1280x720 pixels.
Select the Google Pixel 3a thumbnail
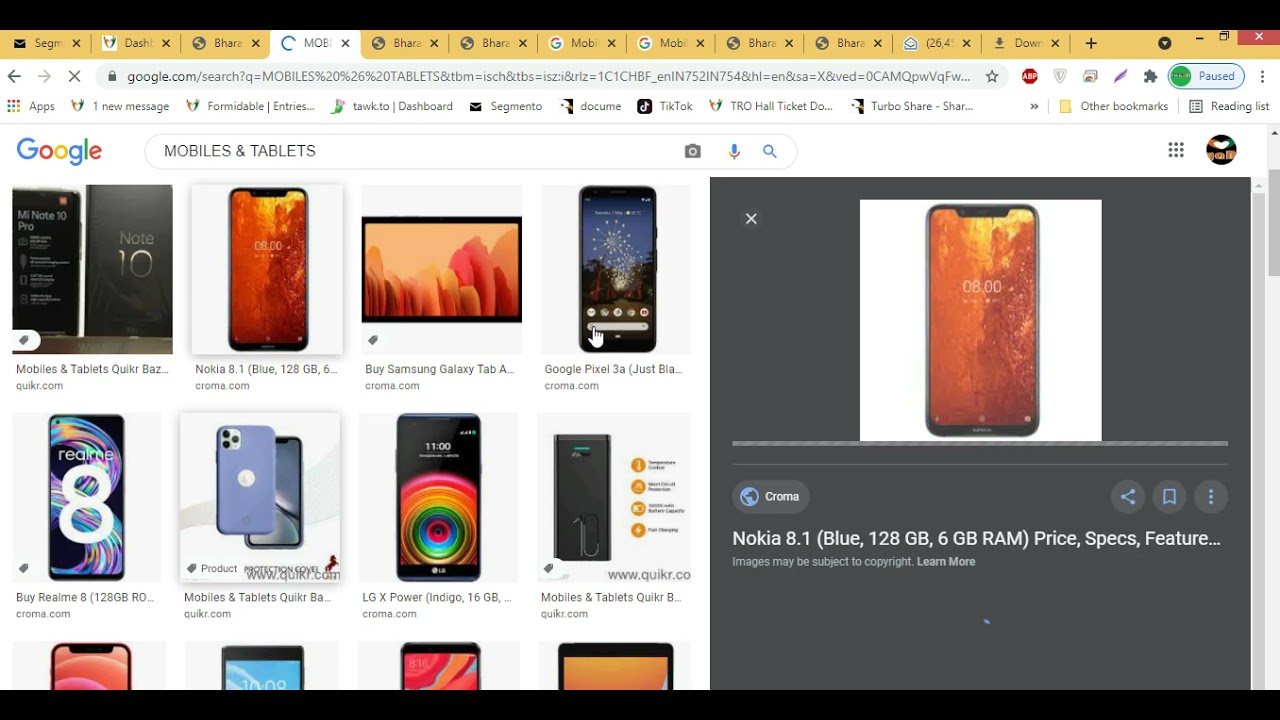coord(616,269)
